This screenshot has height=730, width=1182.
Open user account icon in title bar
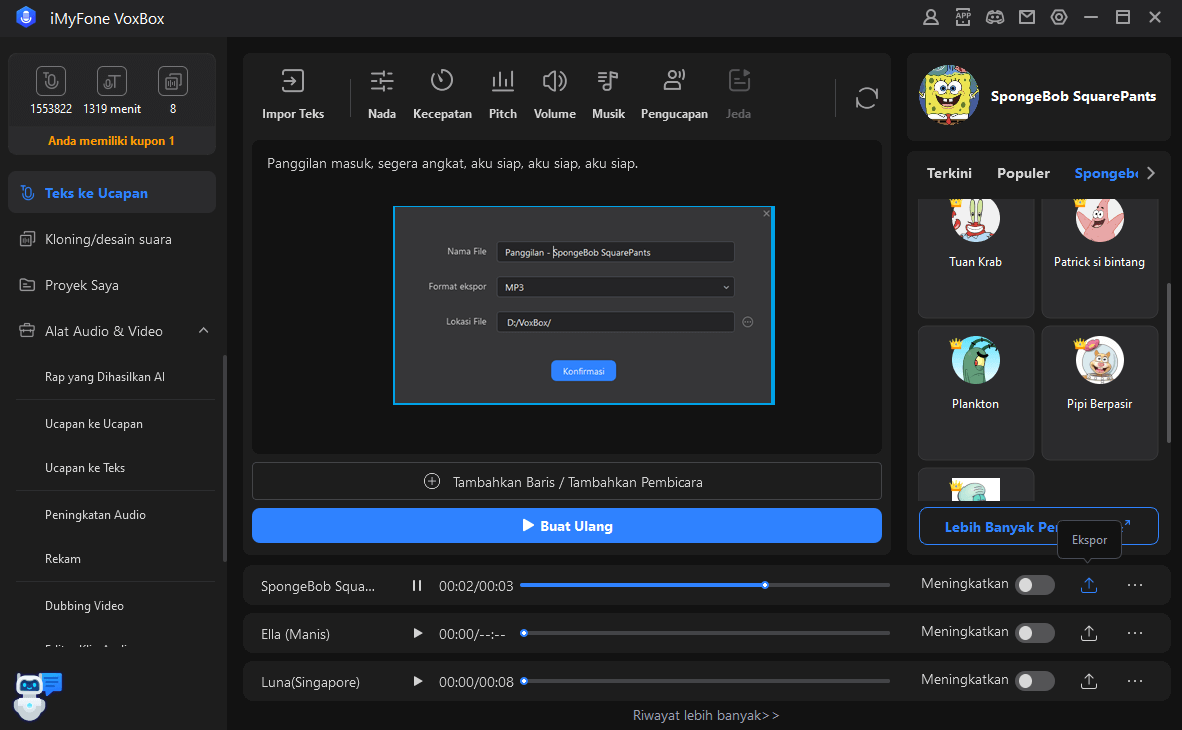point(931,17)
